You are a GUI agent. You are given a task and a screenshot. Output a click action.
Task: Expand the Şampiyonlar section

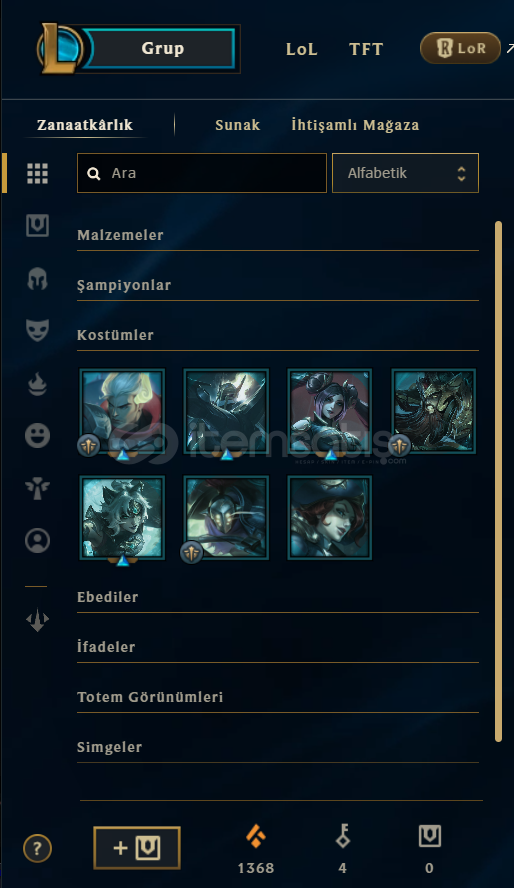click(x=278, y=285)
